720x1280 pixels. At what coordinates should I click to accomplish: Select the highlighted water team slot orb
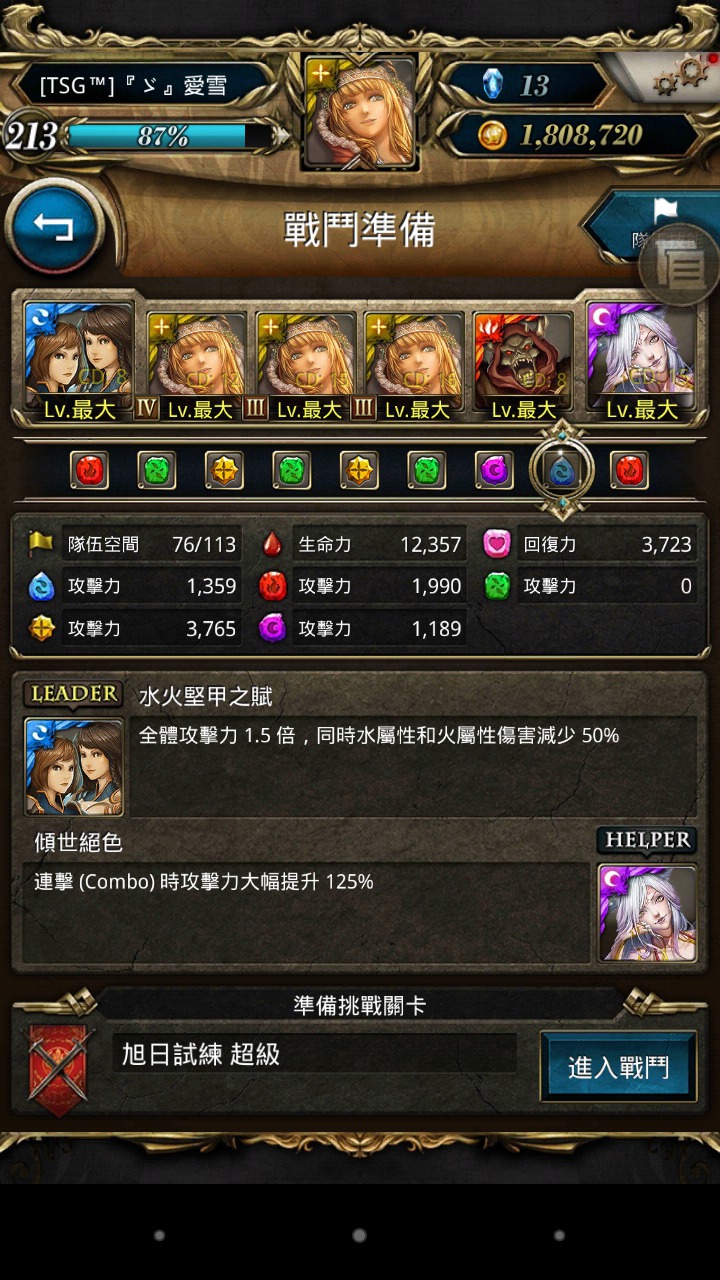click(x=562, y=469)
